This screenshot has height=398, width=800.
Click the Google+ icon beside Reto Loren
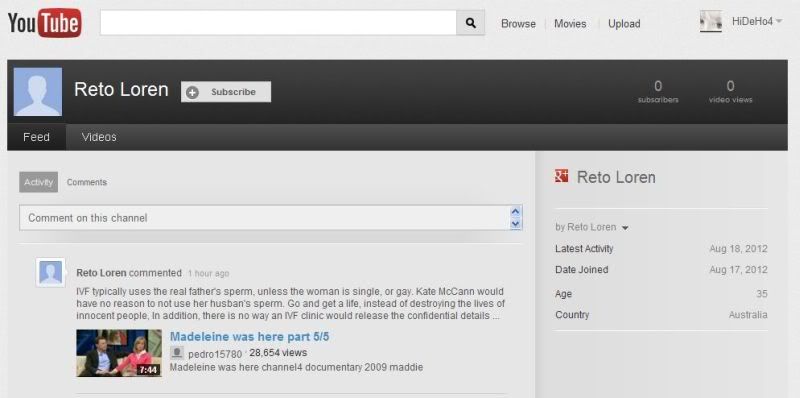[561, 176]
